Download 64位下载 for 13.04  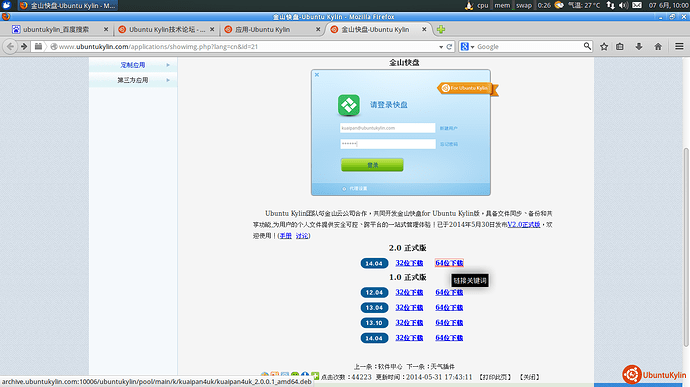point(449,307)
